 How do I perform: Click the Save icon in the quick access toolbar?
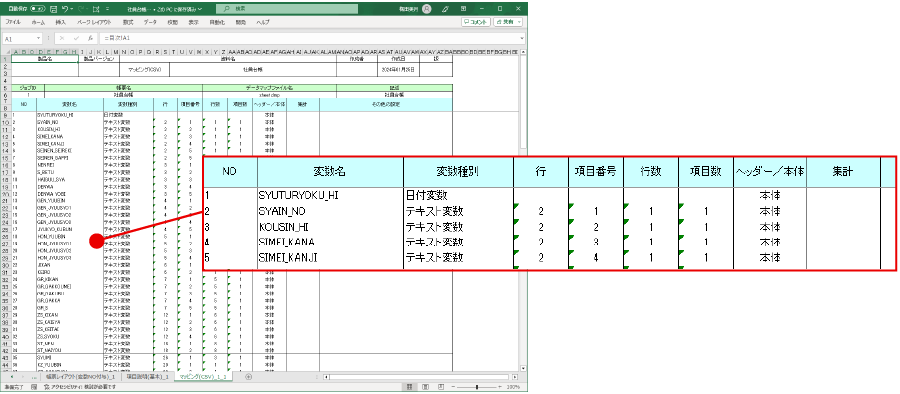tap(53, 9)
